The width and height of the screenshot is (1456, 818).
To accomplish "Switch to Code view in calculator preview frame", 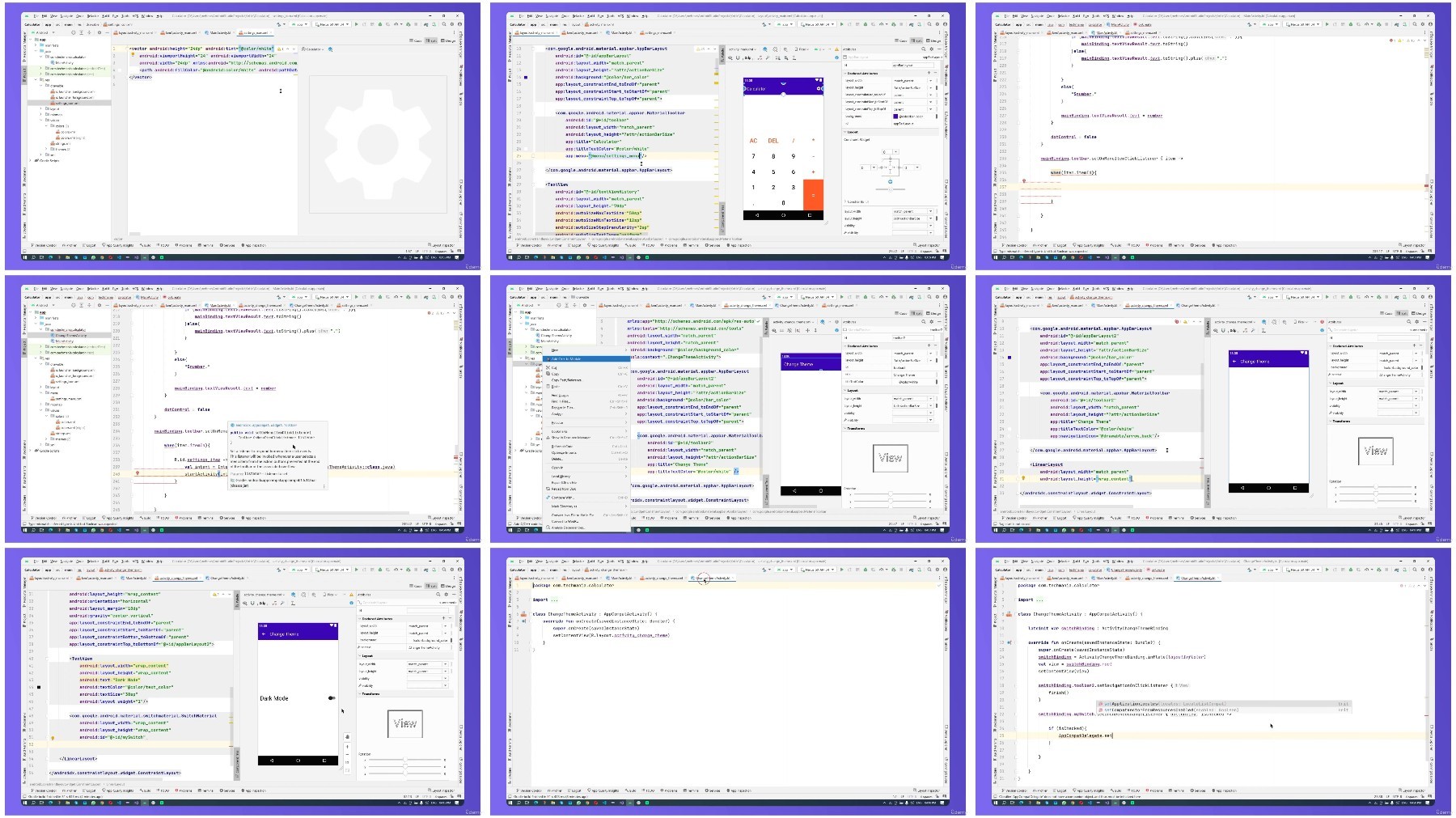I will click(x=902, y=40).
